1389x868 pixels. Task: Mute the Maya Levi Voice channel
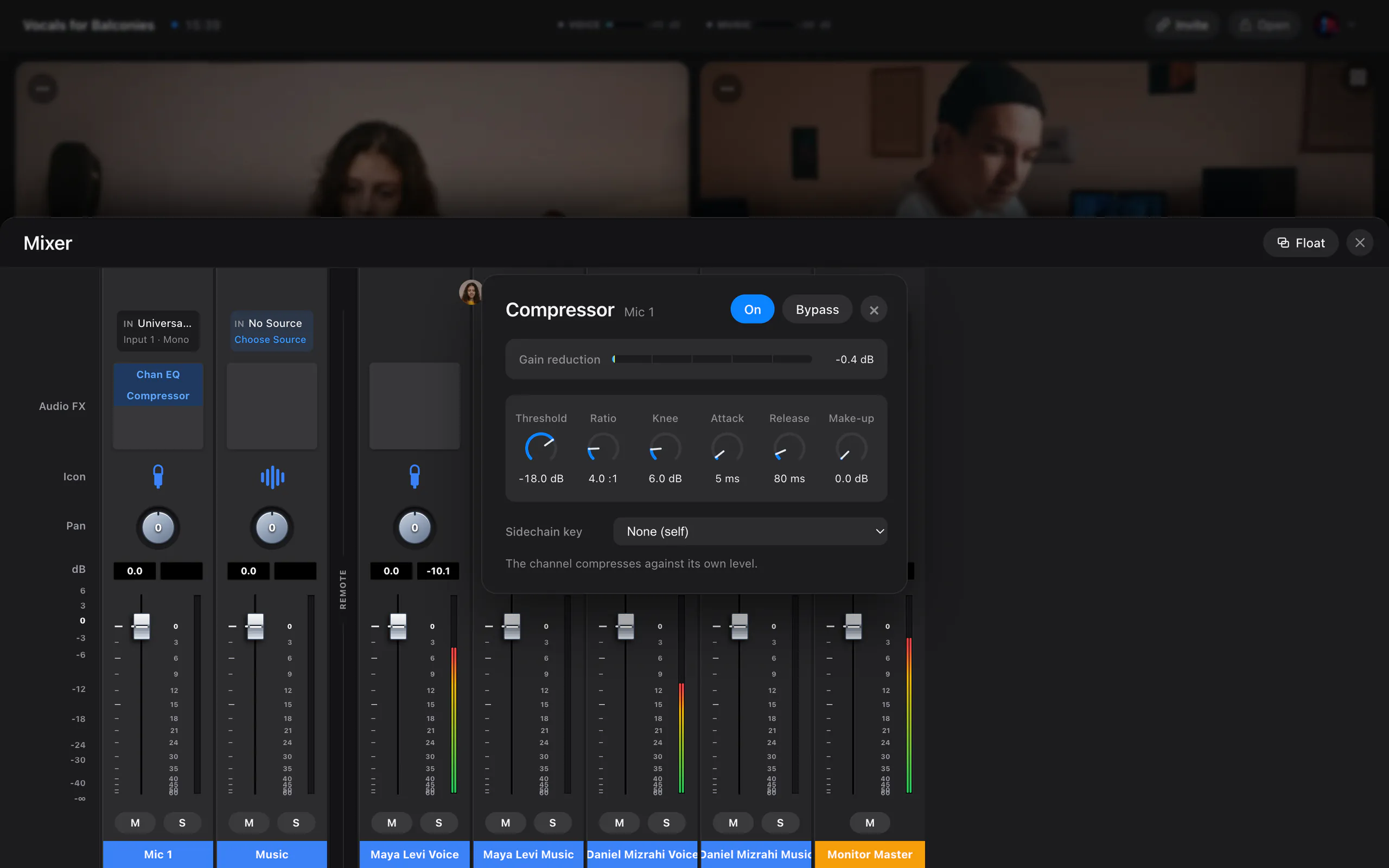391,822
